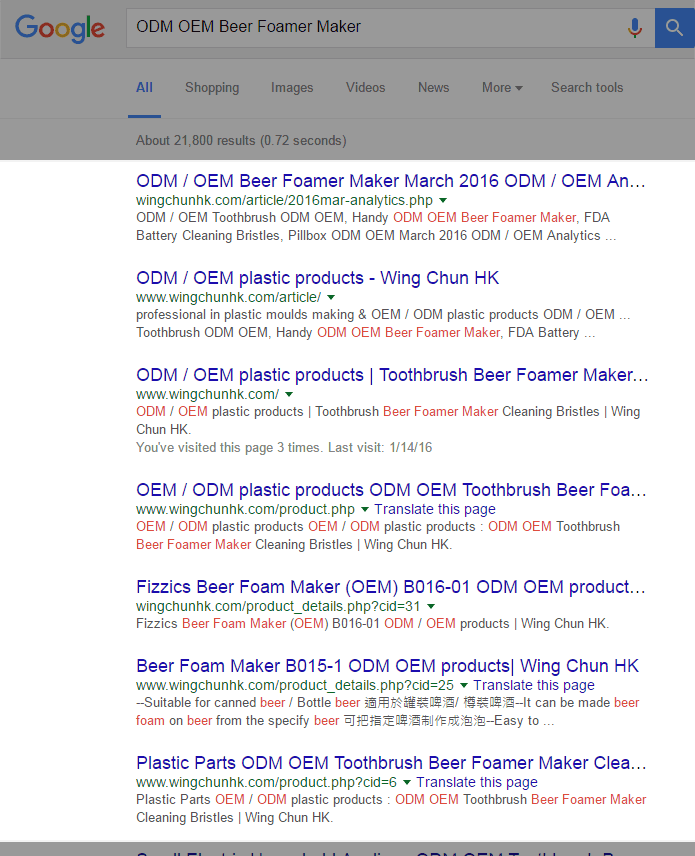Screen dimensions: 695x856
Task: Translate this page for product.php result
Action: (435, 509)
